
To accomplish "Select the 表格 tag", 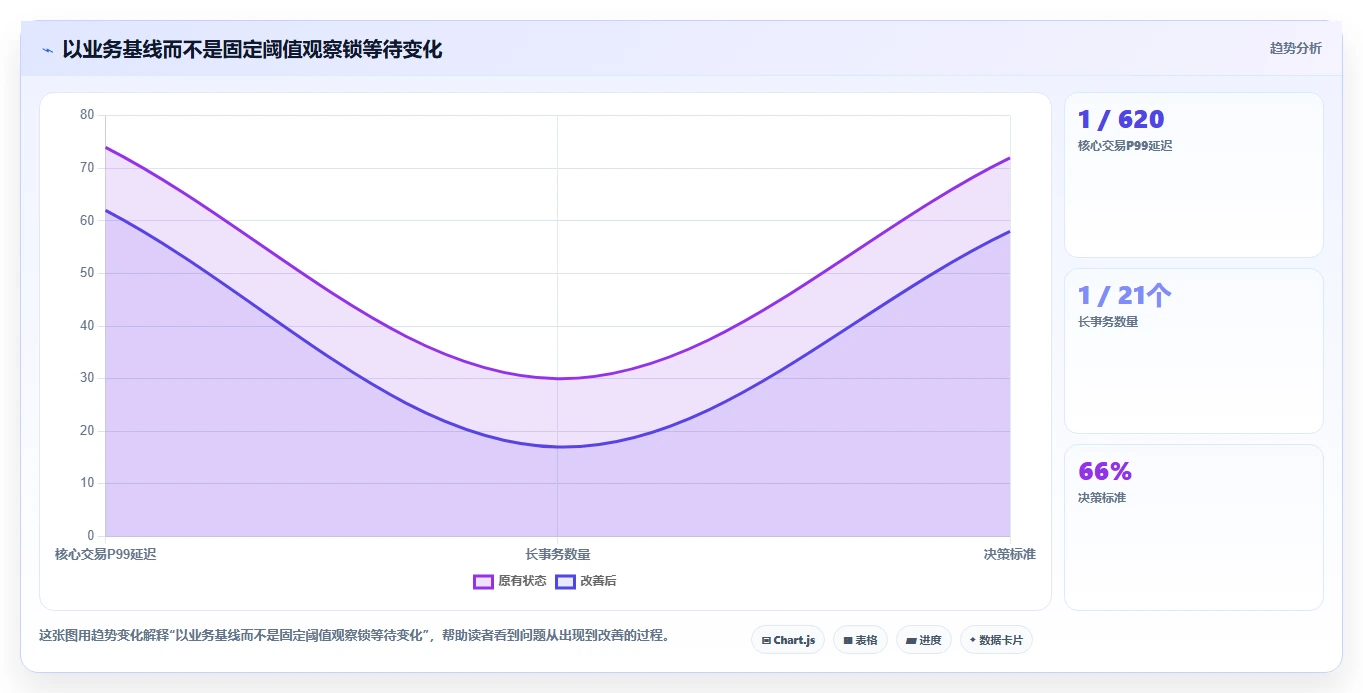I will (860, 640).
